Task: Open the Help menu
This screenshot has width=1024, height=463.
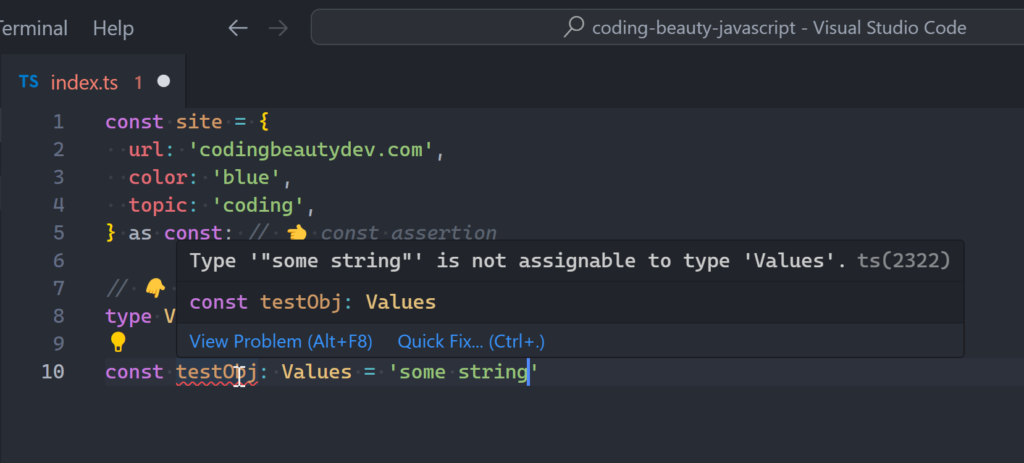Action: coord(113,28)
